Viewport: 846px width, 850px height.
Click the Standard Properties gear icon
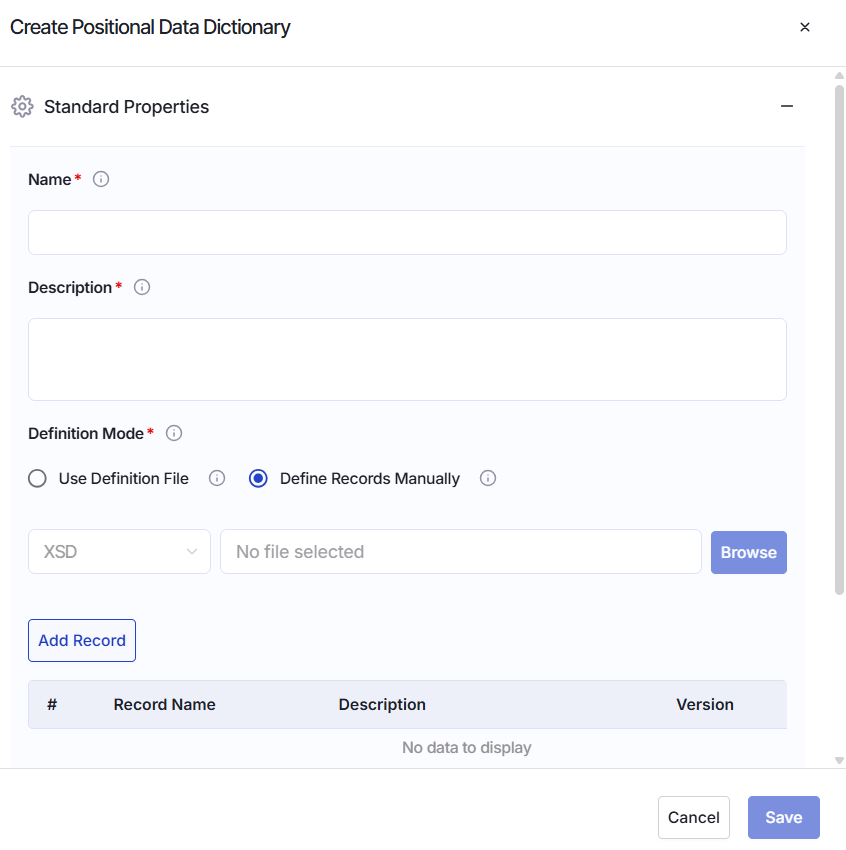(x=22, y=107)
